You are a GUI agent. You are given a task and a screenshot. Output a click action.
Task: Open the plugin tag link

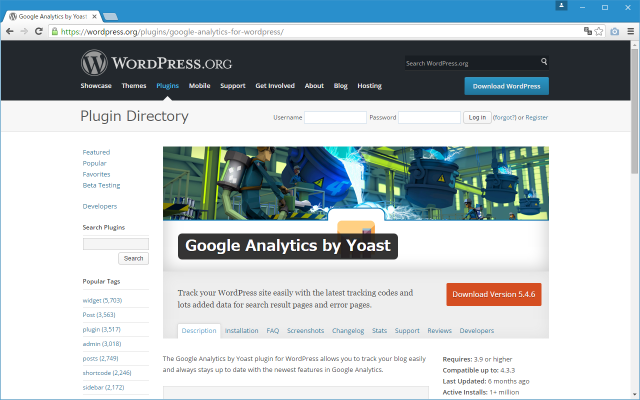[x=101, y=329]
